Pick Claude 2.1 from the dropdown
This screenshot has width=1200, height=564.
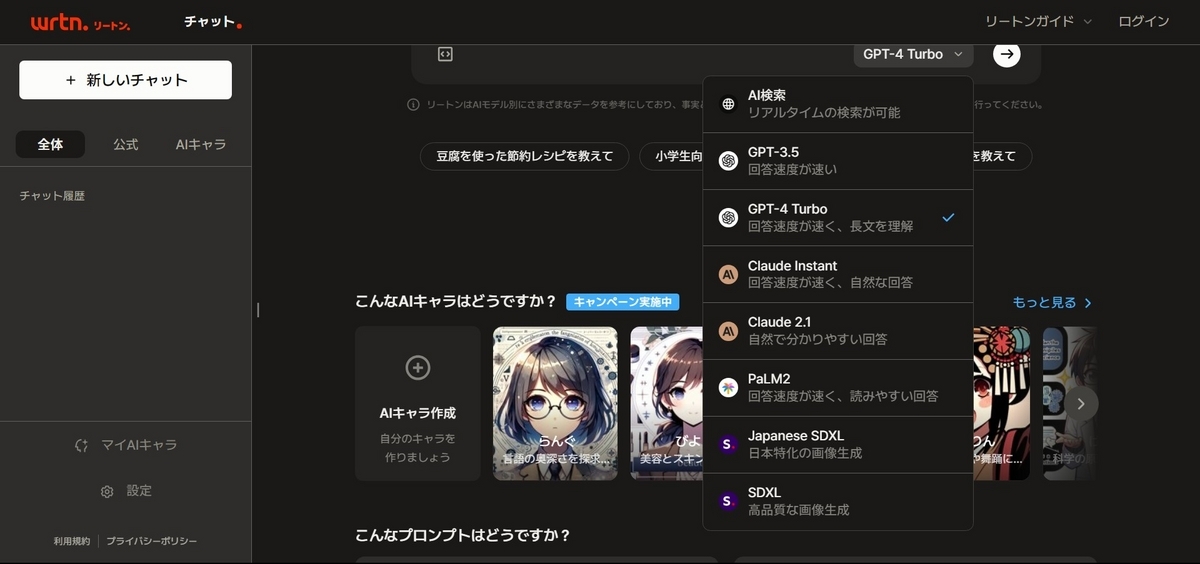tap(838, 331)
